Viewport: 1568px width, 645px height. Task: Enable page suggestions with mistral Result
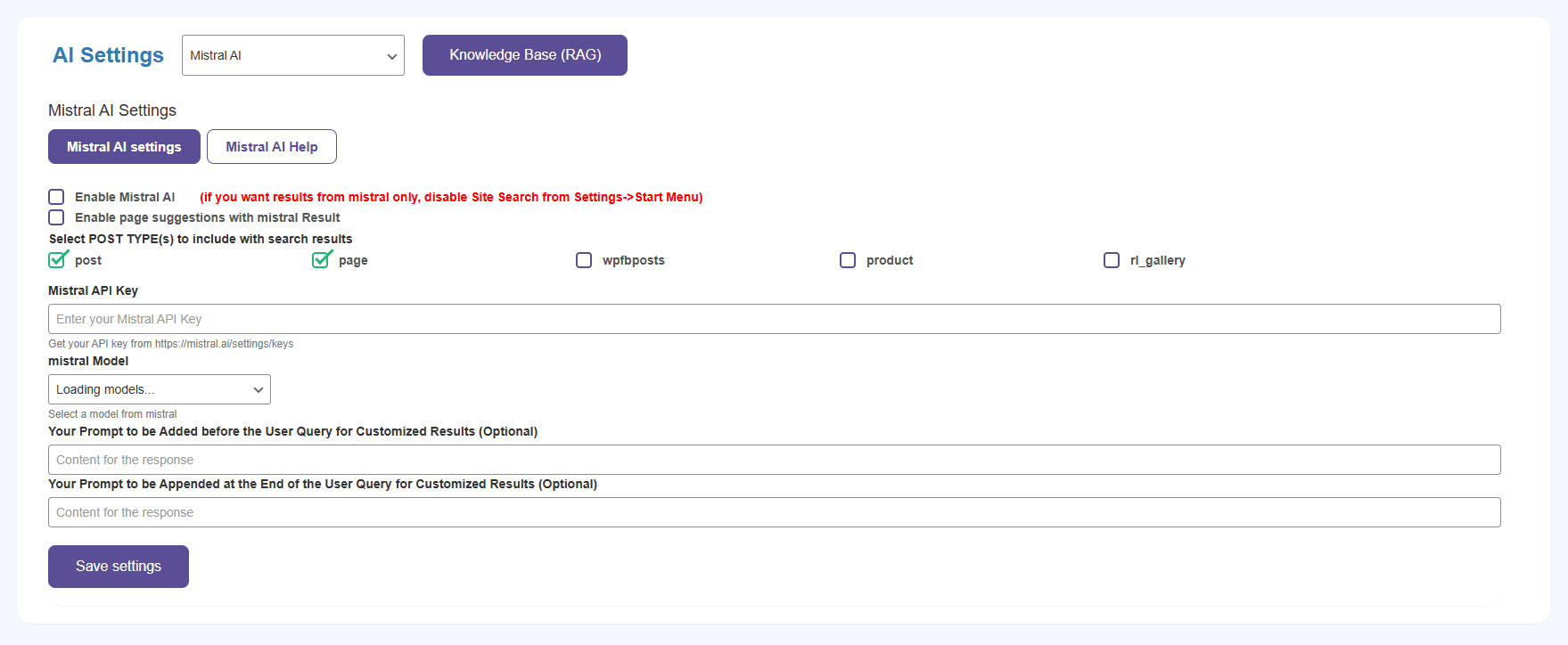56,217
